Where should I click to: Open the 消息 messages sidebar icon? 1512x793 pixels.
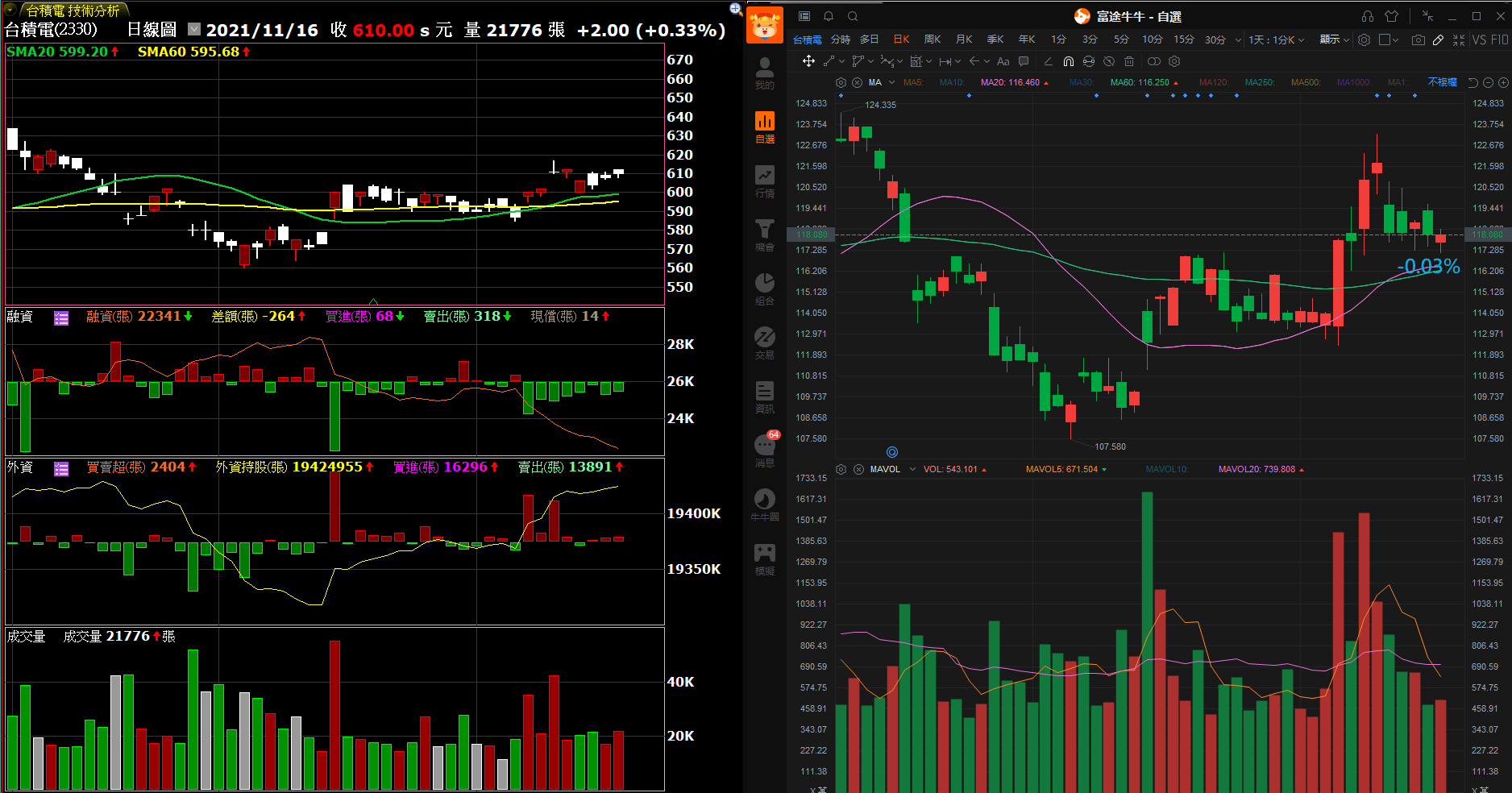764,450
